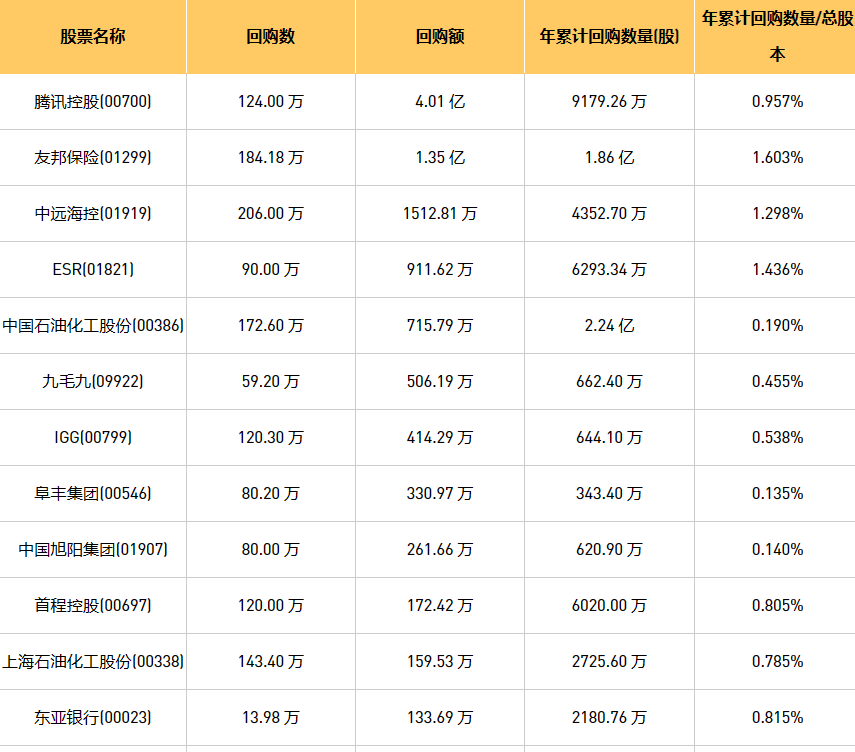
Task: Select the 九毛九(09922) cell
Action: pos(93,381)
